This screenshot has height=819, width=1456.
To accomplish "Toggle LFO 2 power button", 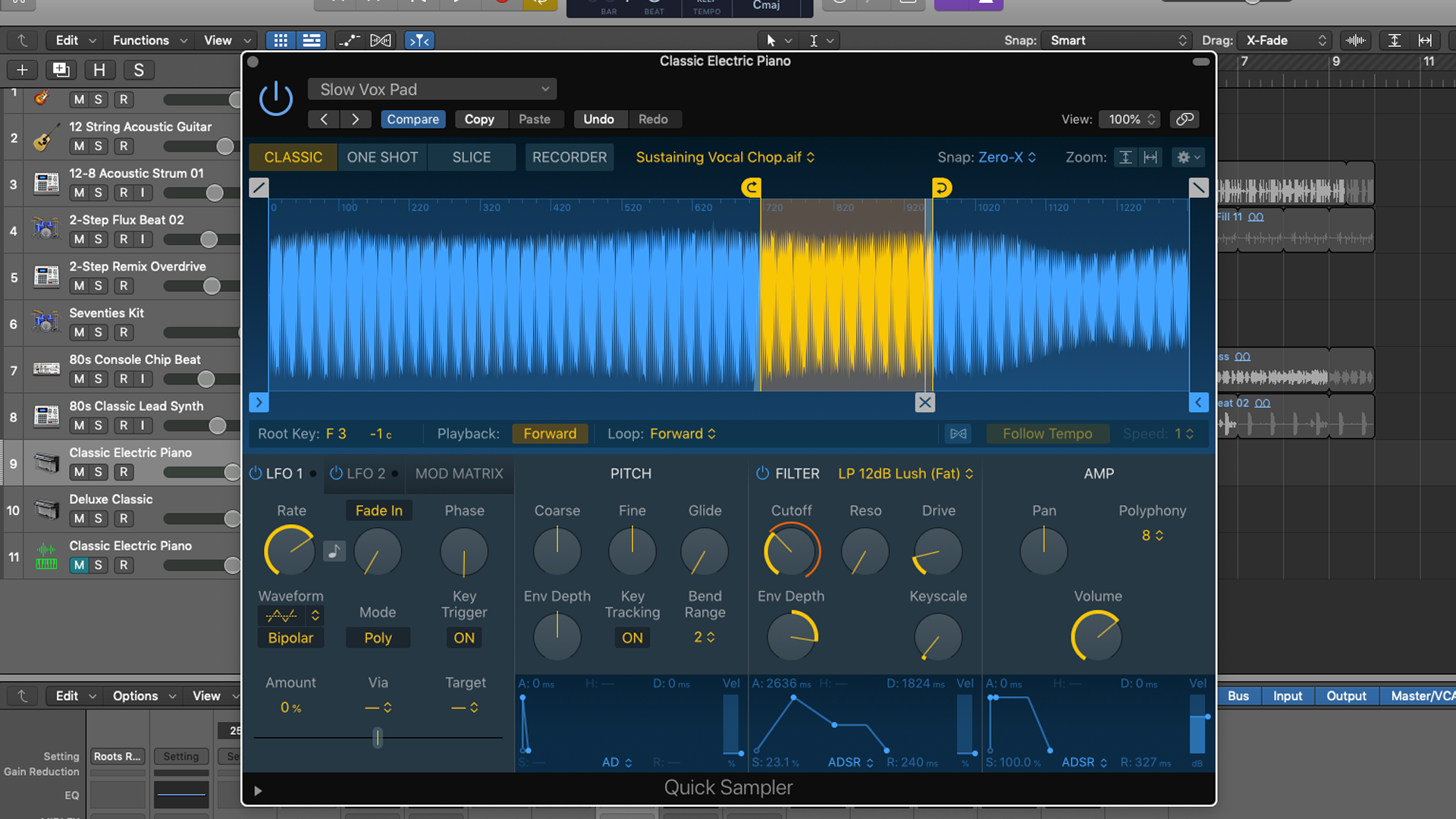I will pos(336,473).
